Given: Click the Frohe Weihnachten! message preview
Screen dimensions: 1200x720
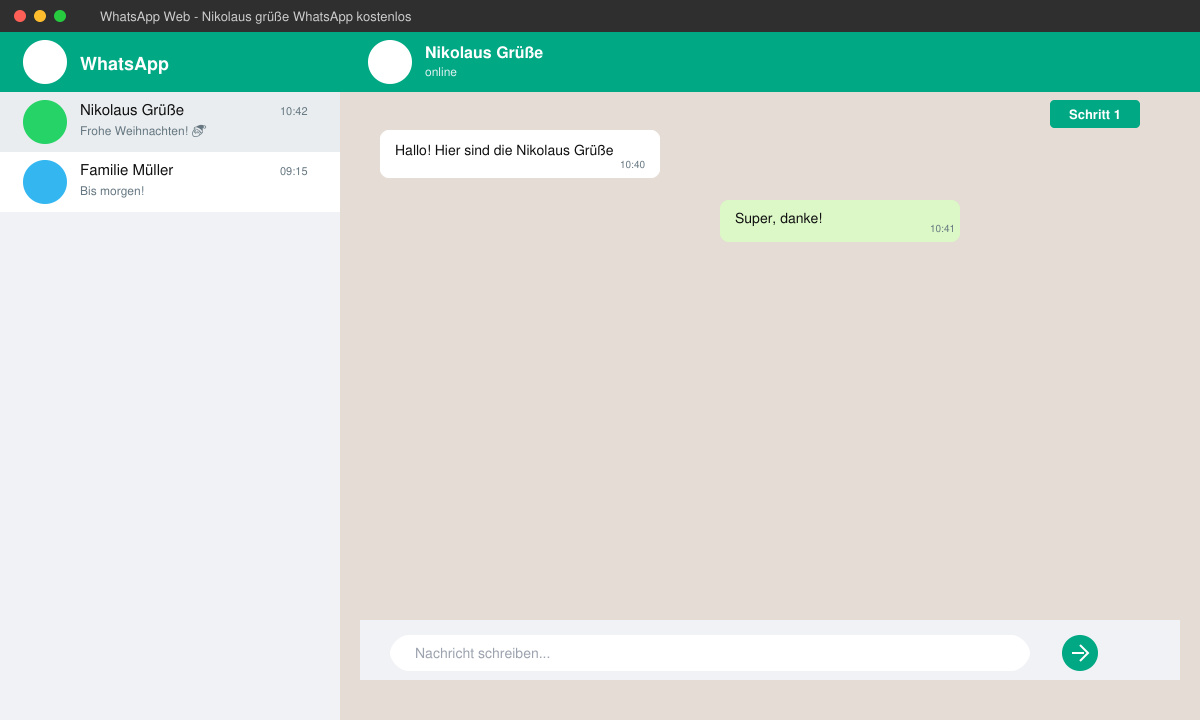Looking at the screenshot, I should coord(143,131).
